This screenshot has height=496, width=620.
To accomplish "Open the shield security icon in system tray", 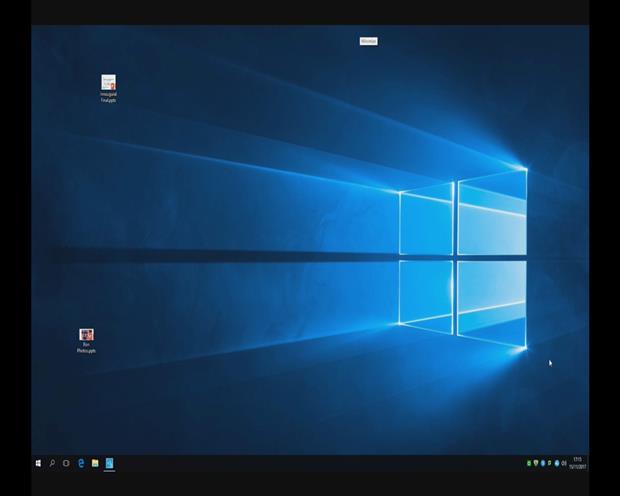I will (536, 463).
